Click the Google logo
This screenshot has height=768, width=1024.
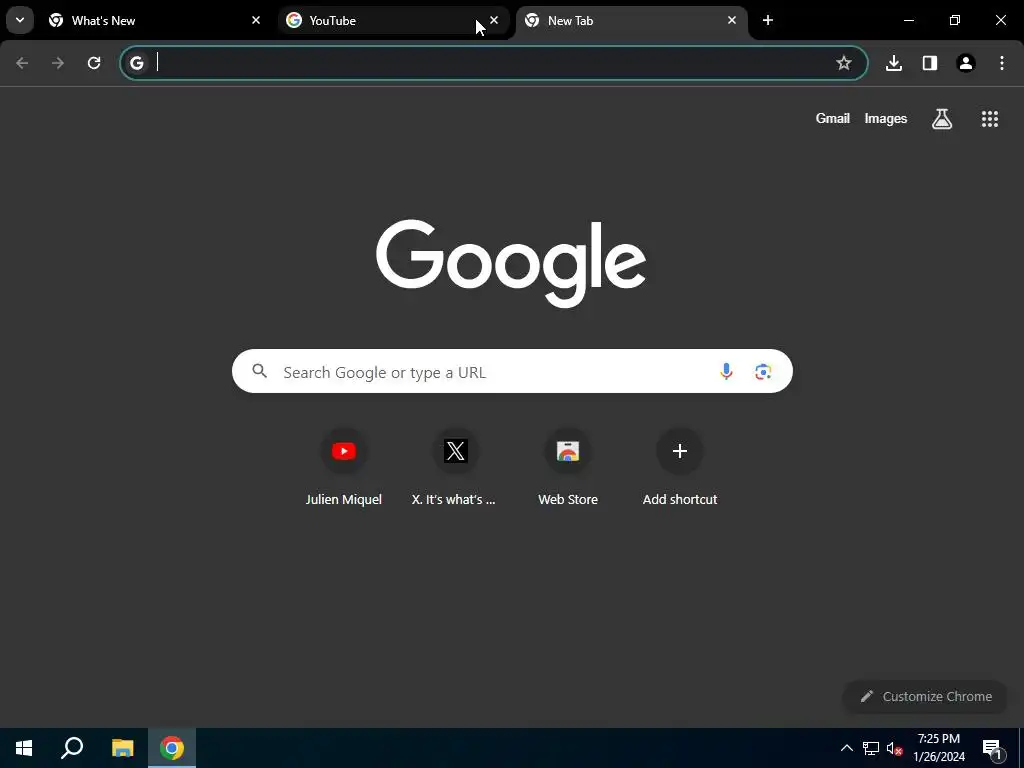click(511, 263)
